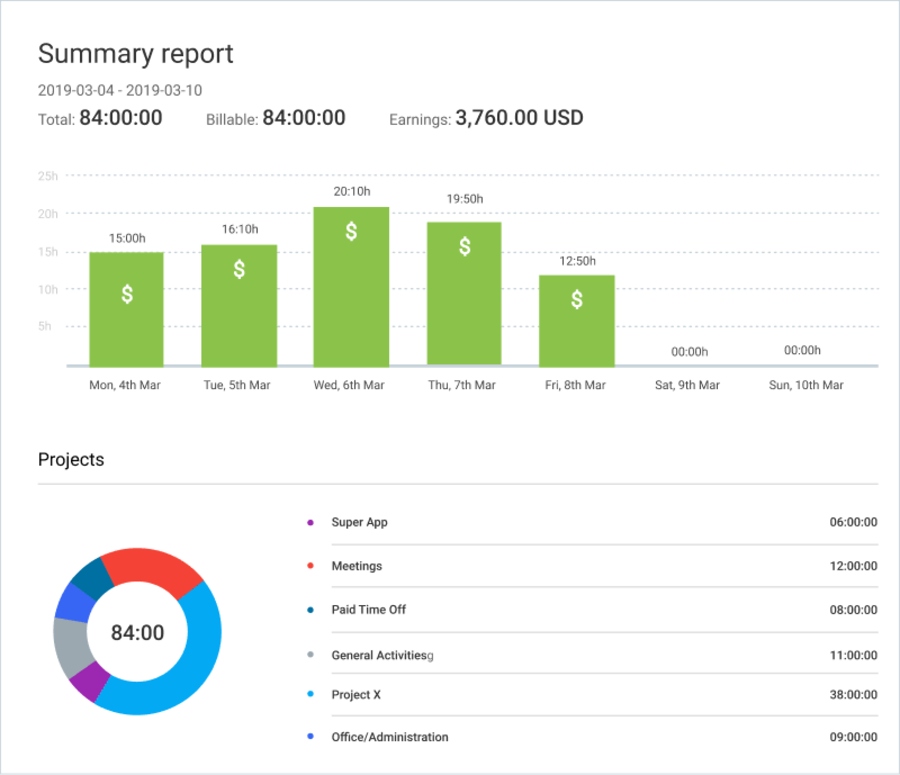Click the dollar icon on Wednesday's tallest bar
The width and height of the screenshot is (900, 775).
[x=351, y=231]
